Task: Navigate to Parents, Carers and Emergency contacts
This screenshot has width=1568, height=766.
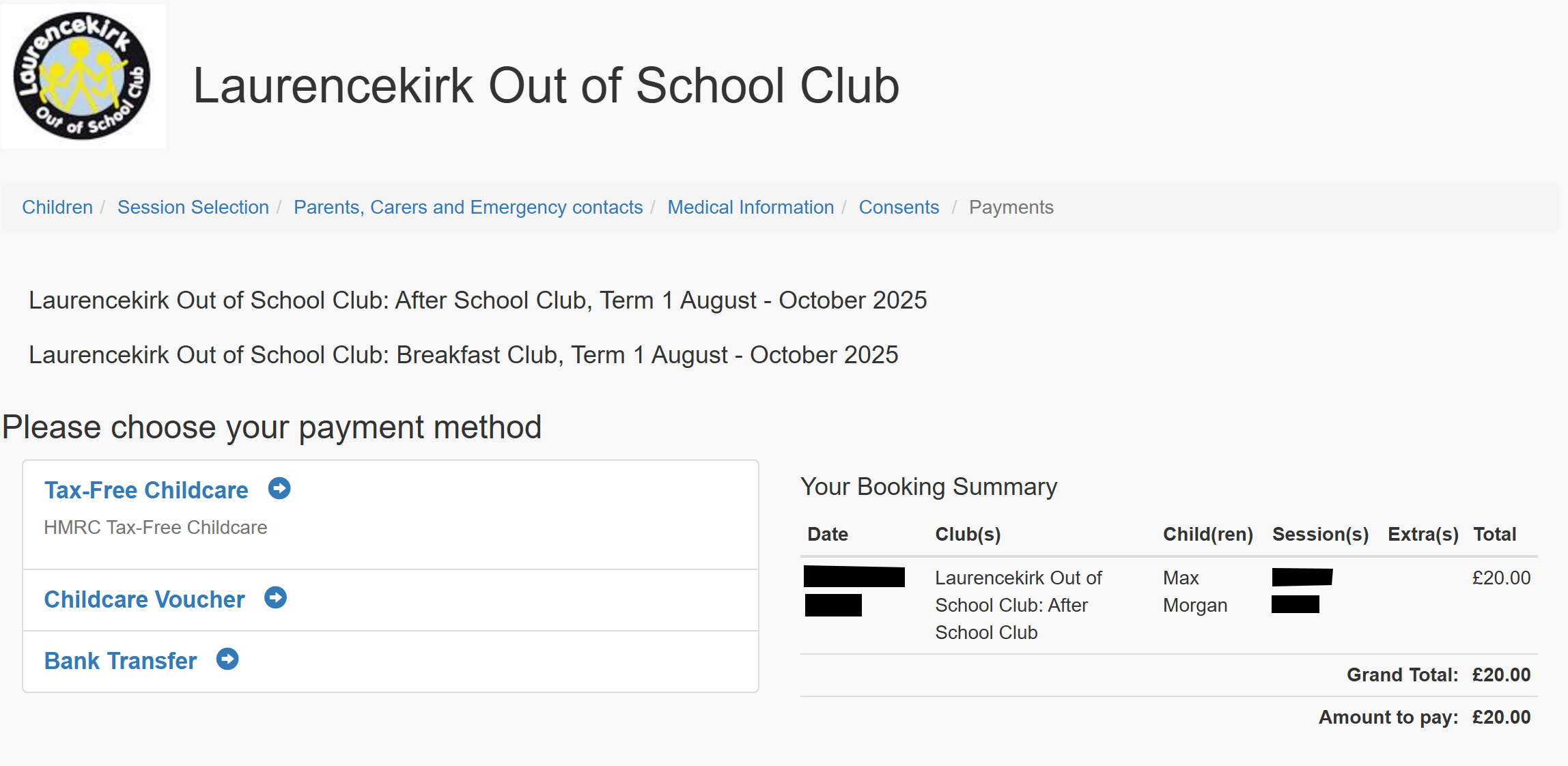Action: (x=468, y=208)
